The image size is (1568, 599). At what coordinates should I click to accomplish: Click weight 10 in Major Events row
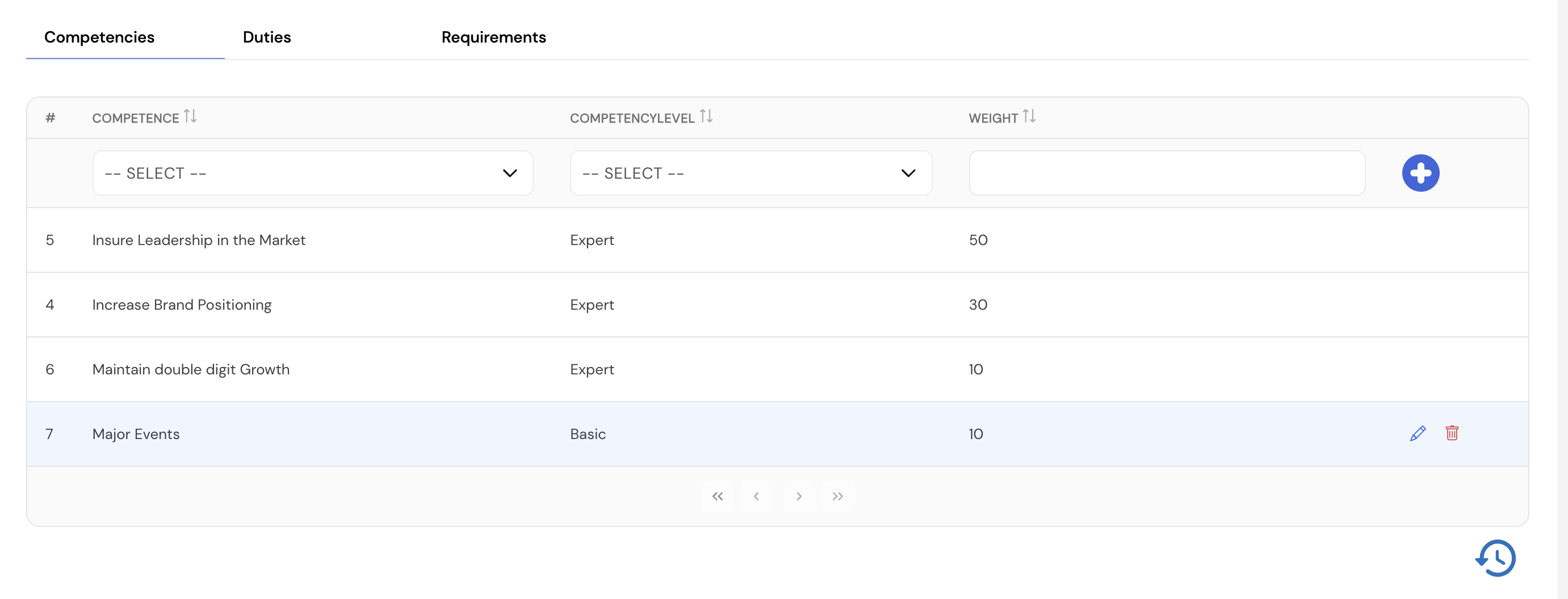click(976, 434)
